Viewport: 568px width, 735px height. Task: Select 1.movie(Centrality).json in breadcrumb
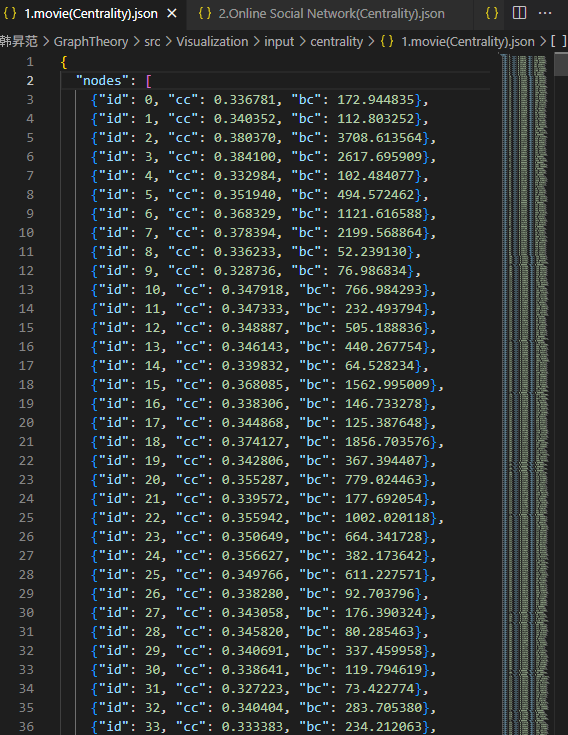click(468, 42)
